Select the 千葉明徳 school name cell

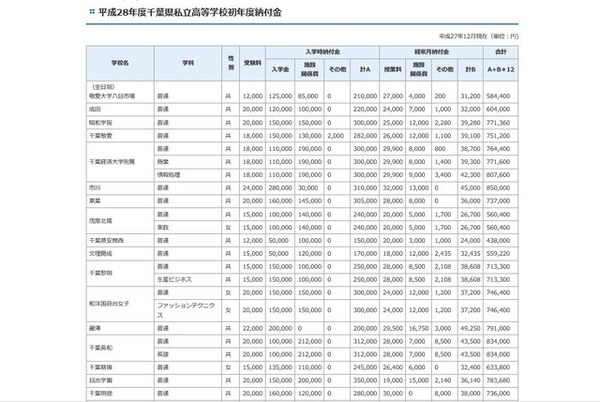pos(120,394)
